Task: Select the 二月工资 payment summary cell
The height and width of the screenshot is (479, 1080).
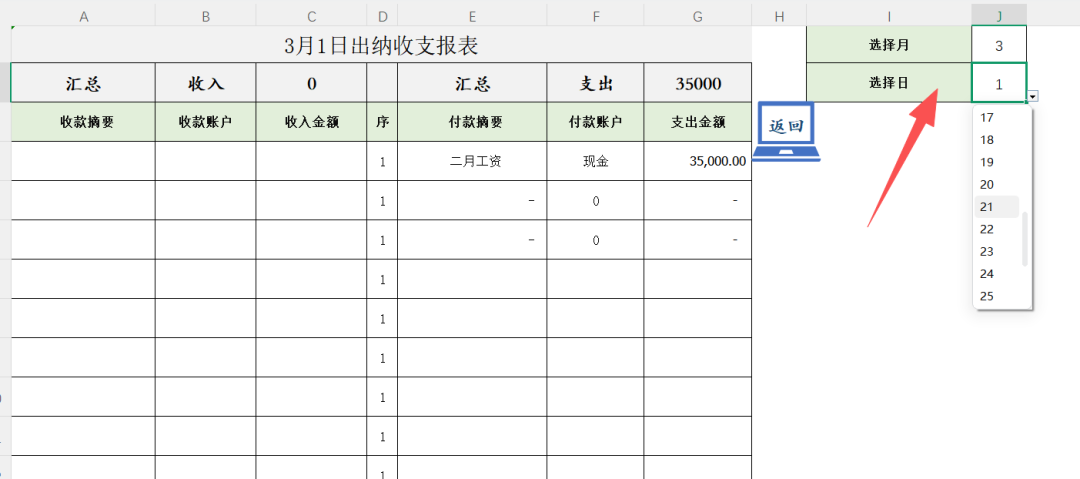Action: pyautogui.click(x=471, y=161)
